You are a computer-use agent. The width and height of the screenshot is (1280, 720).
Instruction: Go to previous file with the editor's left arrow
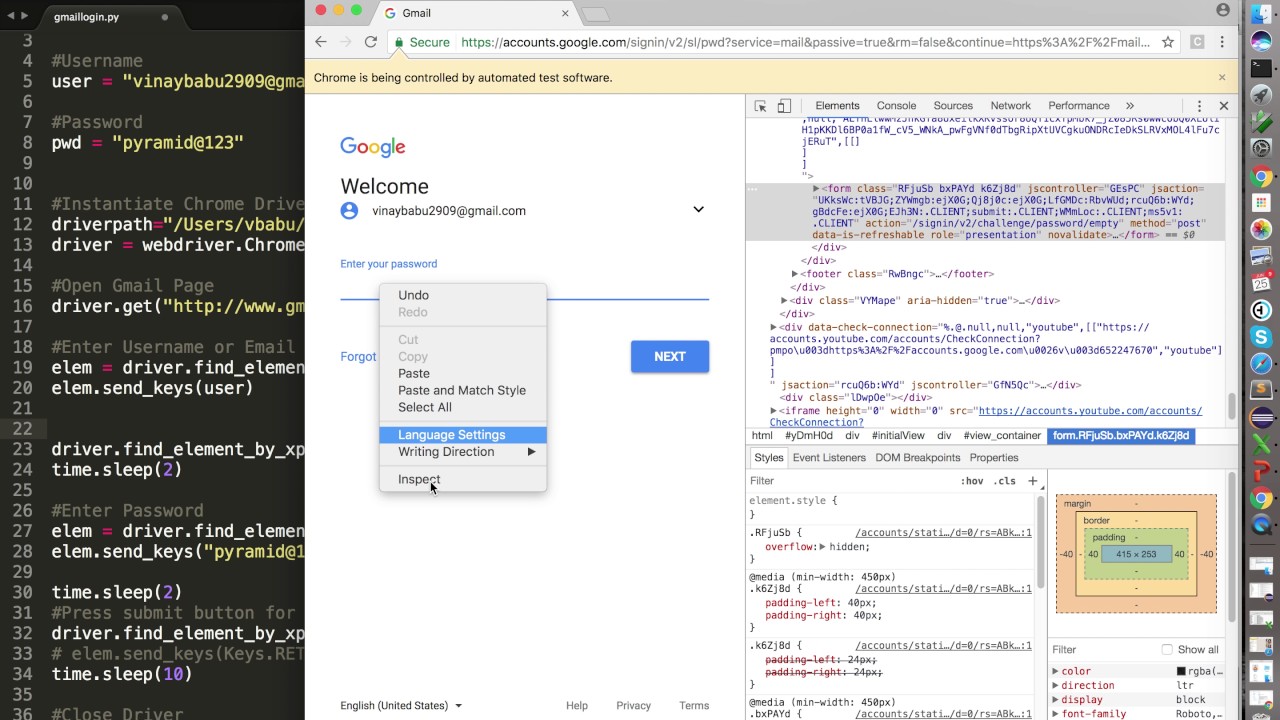(11, 17)
